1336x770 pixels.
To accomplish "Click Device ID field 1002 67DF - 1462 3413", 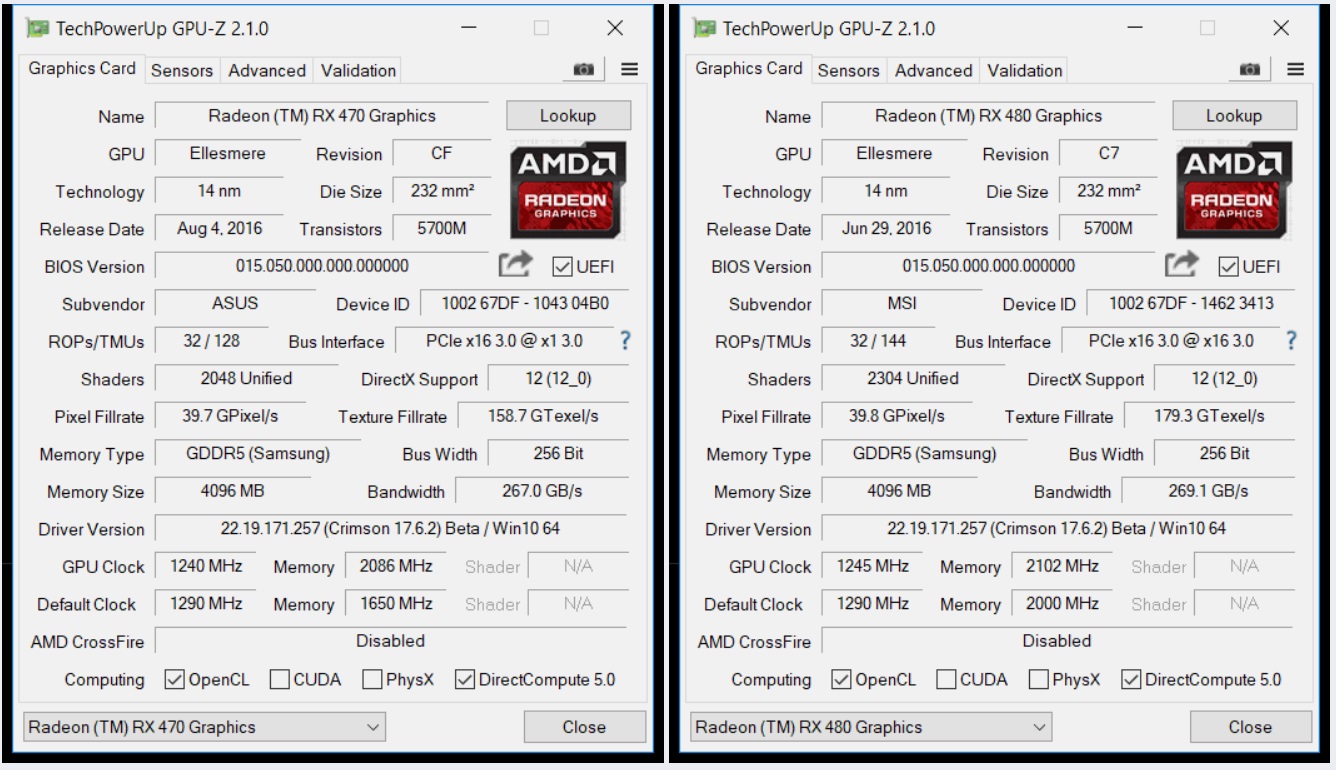I will click(x=1190, y=303).
